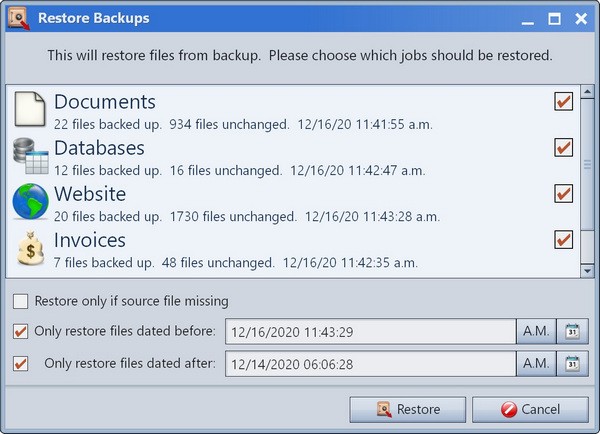Image resolution: width=600 pixels, height=434 pixels.
Task: Click the Databases cylinder and table icon
Action: point(31,156)
